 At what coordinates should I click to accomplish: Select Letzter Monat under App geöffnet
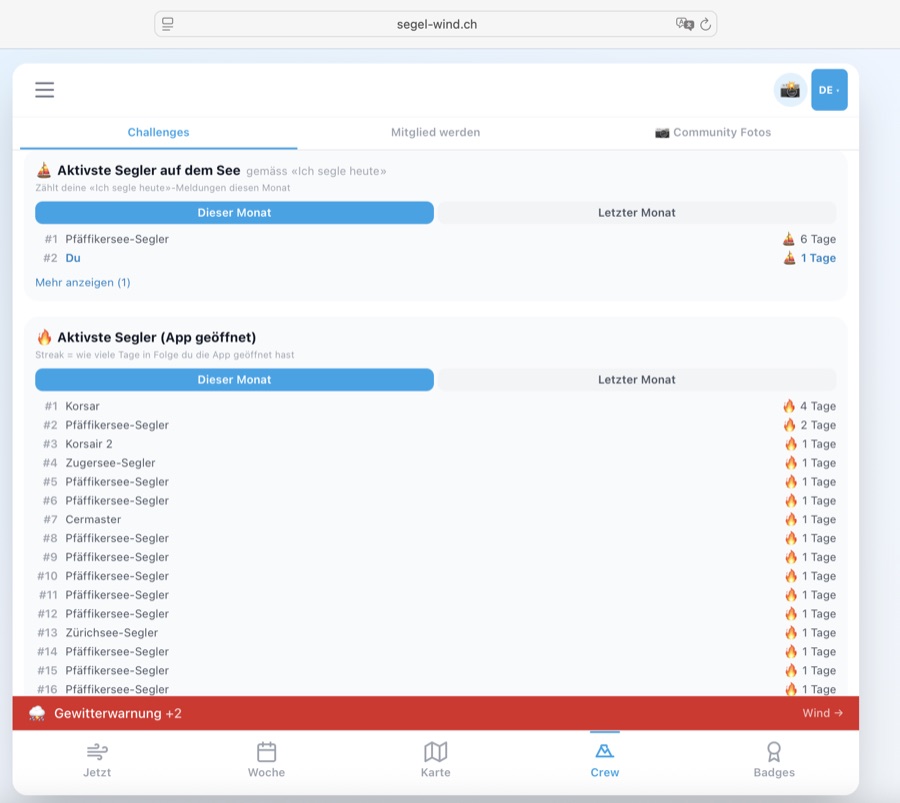point(637,379)
